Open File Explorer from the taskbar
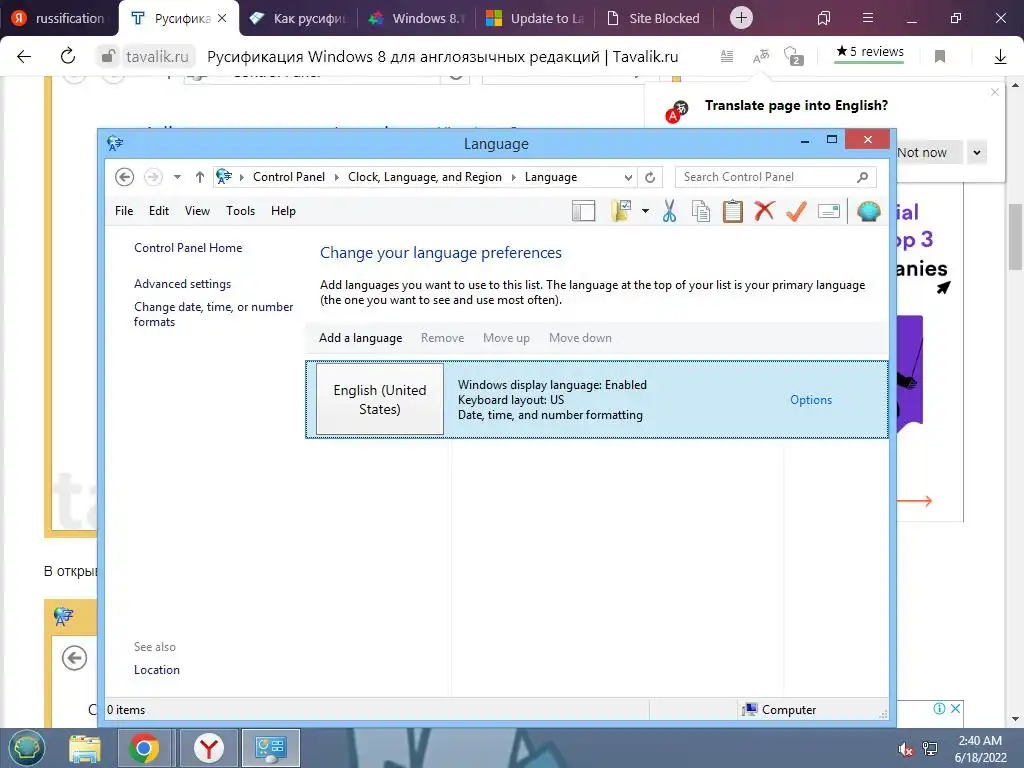Image resolution: width=1024 pixels, height=768 pixels. (x=85, y=748)
